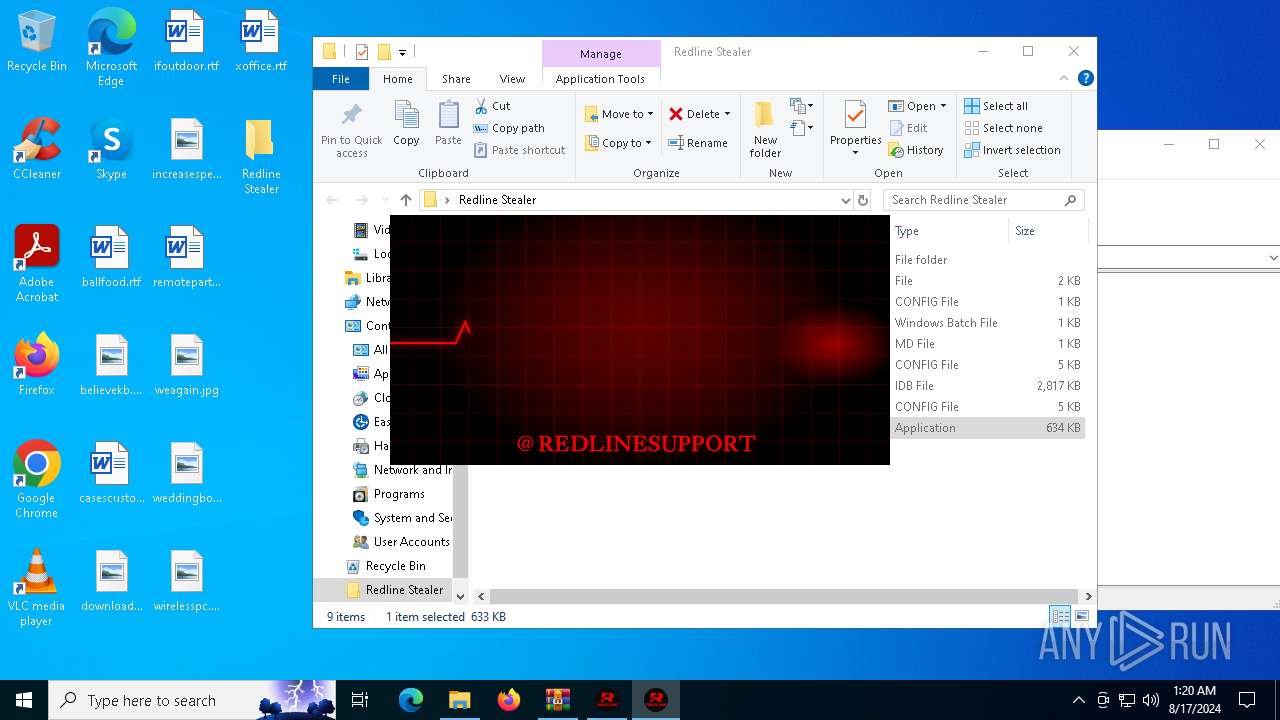Image resolution: width=1280 pixels, height=720 pixels.
Task: Open the Copy to dropdown
Action: coord(619,143)
